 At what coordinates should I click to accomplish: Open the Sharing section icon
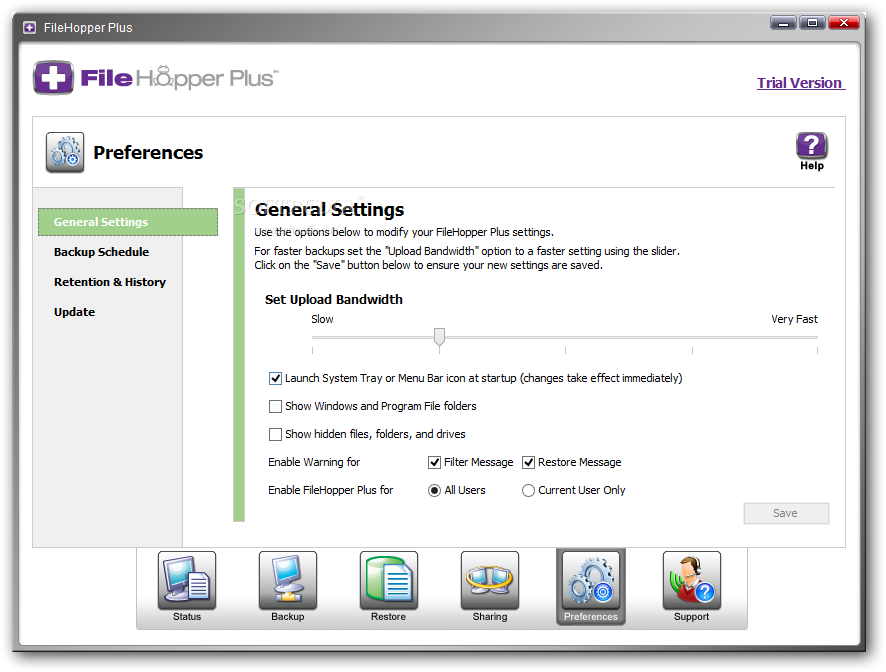point(490,580)
